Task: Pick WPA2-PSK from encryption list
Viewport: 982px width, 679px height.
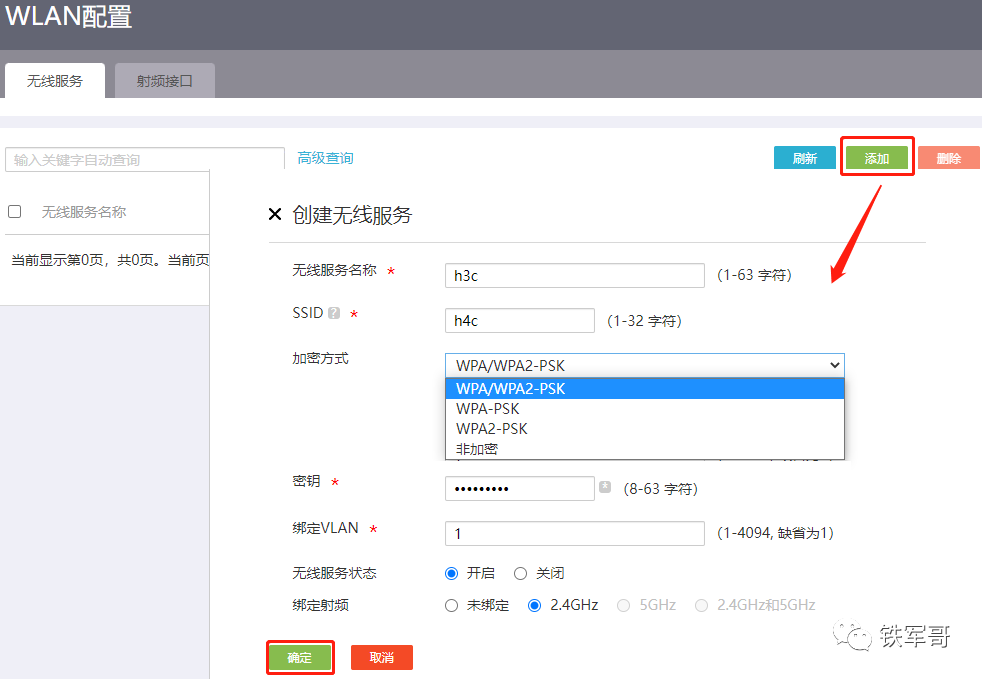Action: [492, 429]
